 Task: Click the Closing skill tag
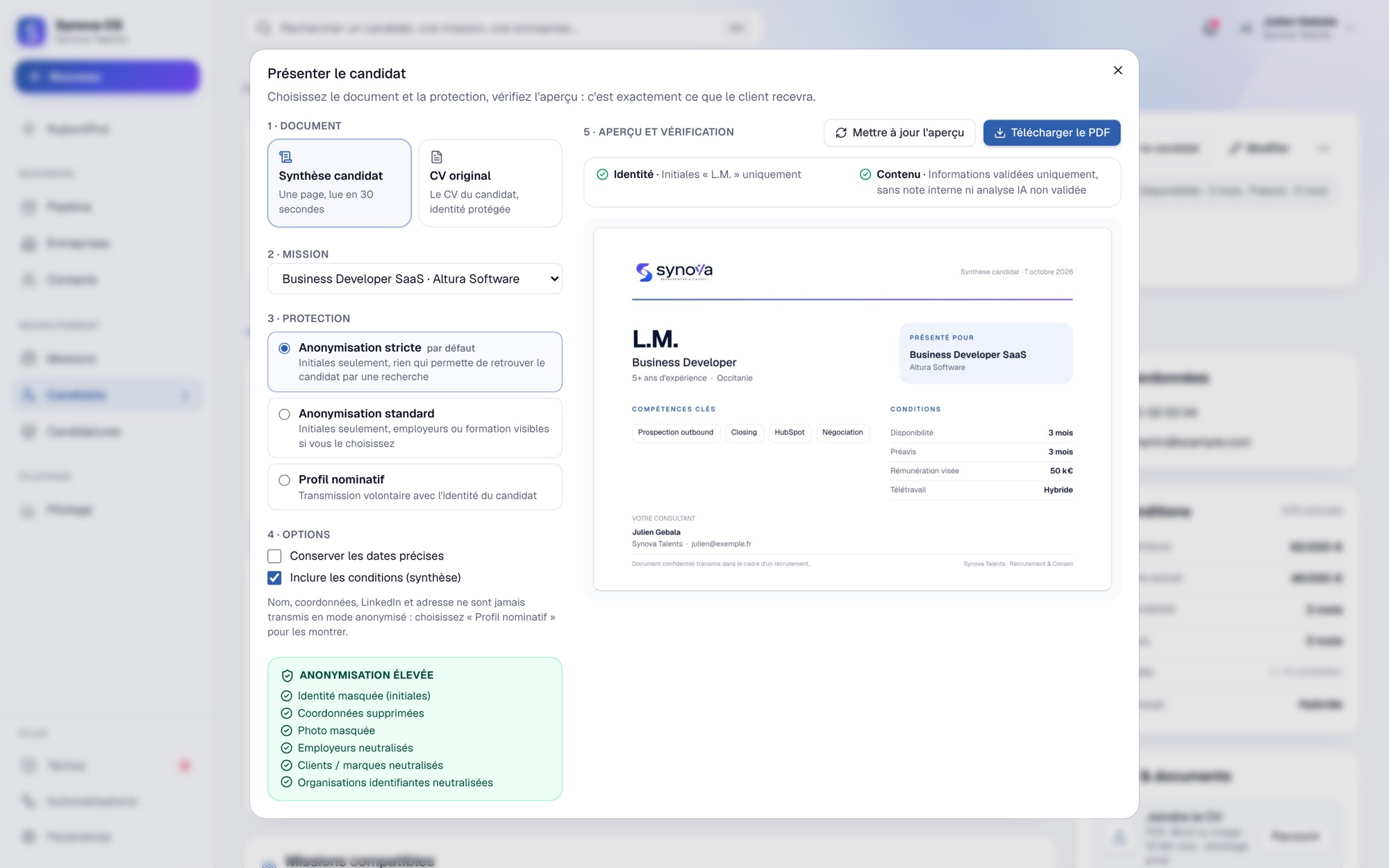point(744,433)
